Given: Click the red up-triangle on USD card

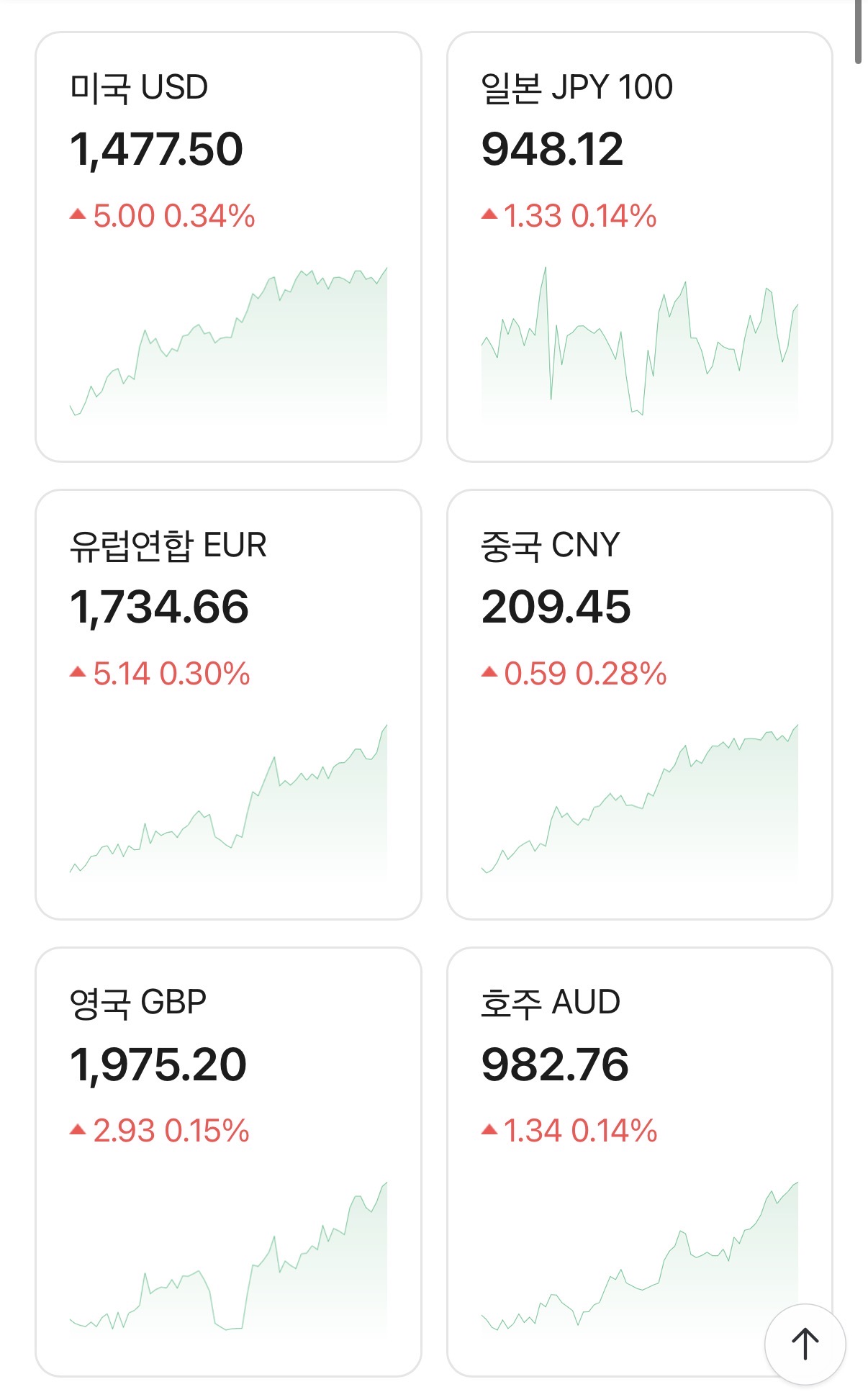Looking at the screenshot, I should click(78, 214).
